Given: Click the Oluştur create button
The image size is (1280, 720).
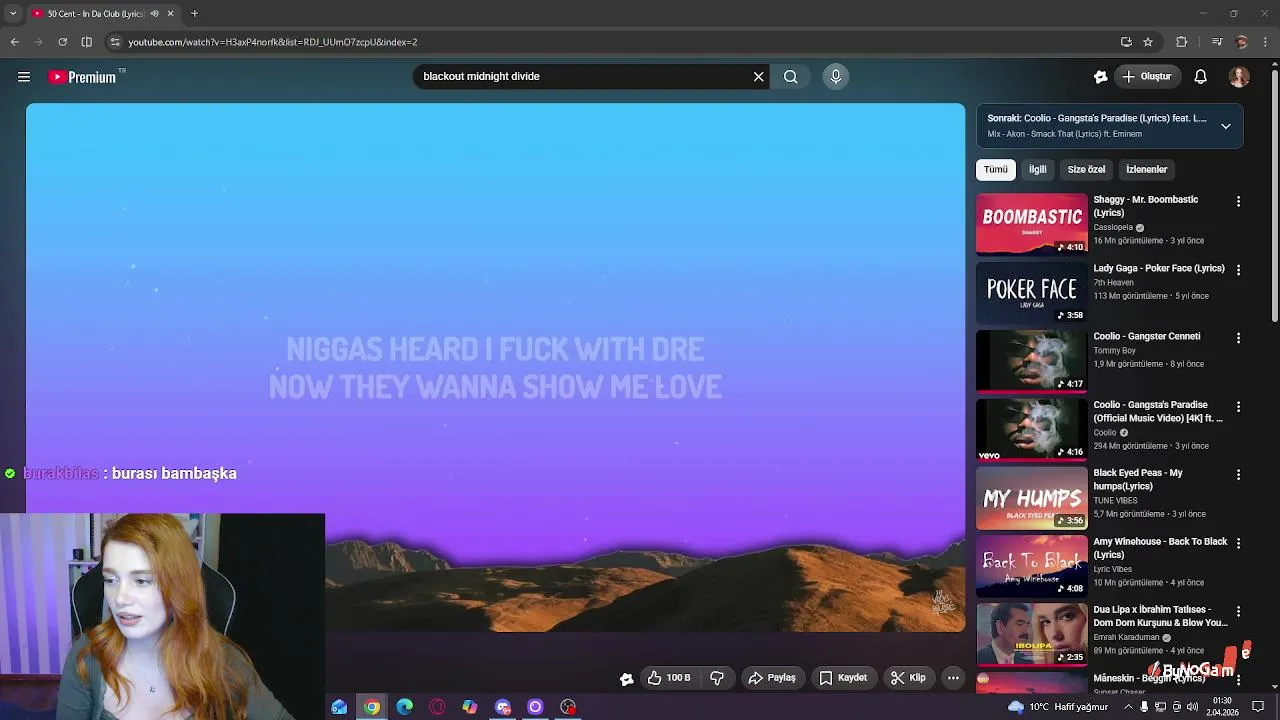Looking at the screenshot, I should [1147, 77].
